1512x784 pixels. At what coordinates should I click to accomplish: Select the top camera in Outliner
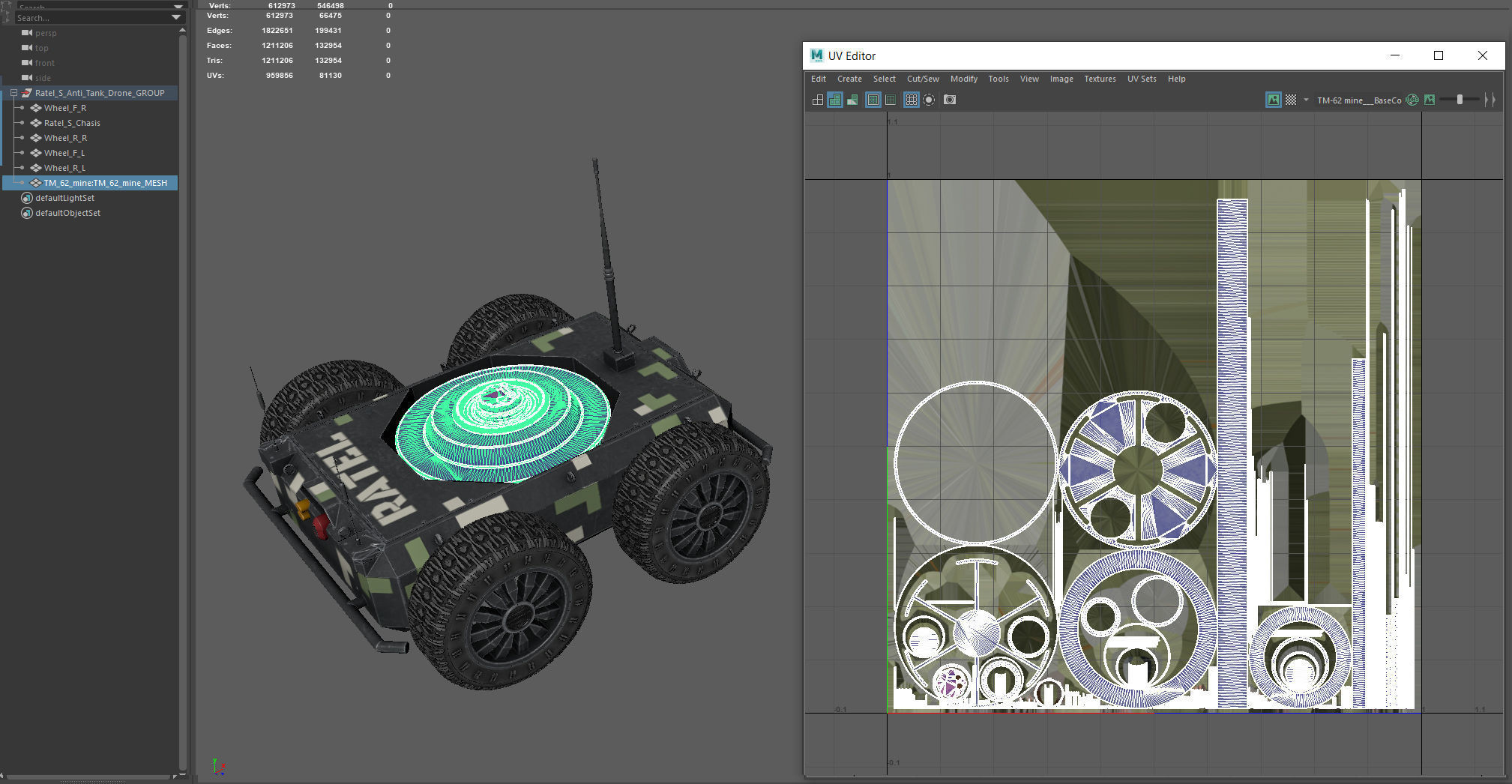41,48
